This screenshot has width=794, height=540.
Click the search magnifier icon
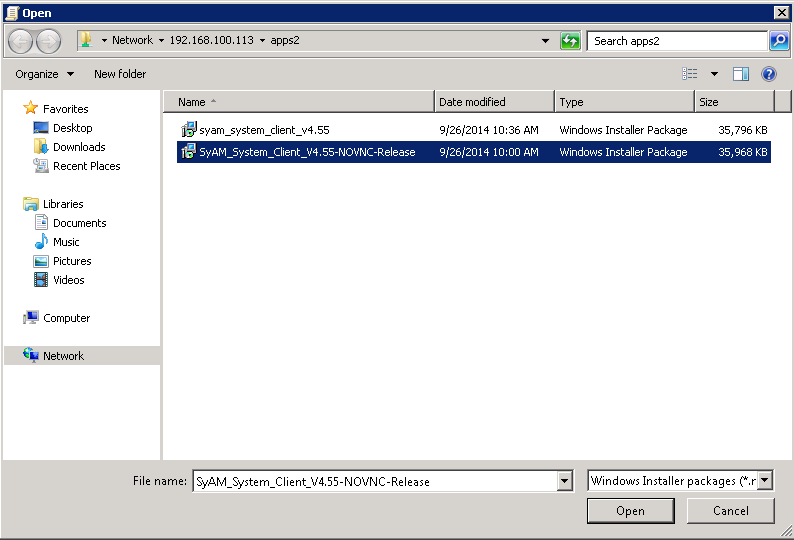pyautogui.click(x=779, y=41)
